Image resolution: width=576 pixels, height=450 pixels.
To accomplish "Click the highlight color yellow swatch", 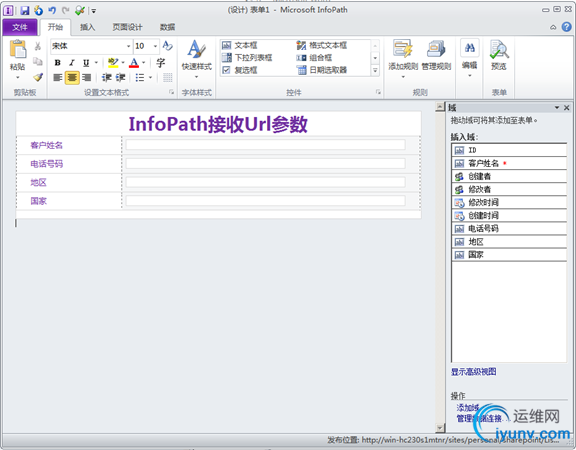I will (x=113, y=63).
